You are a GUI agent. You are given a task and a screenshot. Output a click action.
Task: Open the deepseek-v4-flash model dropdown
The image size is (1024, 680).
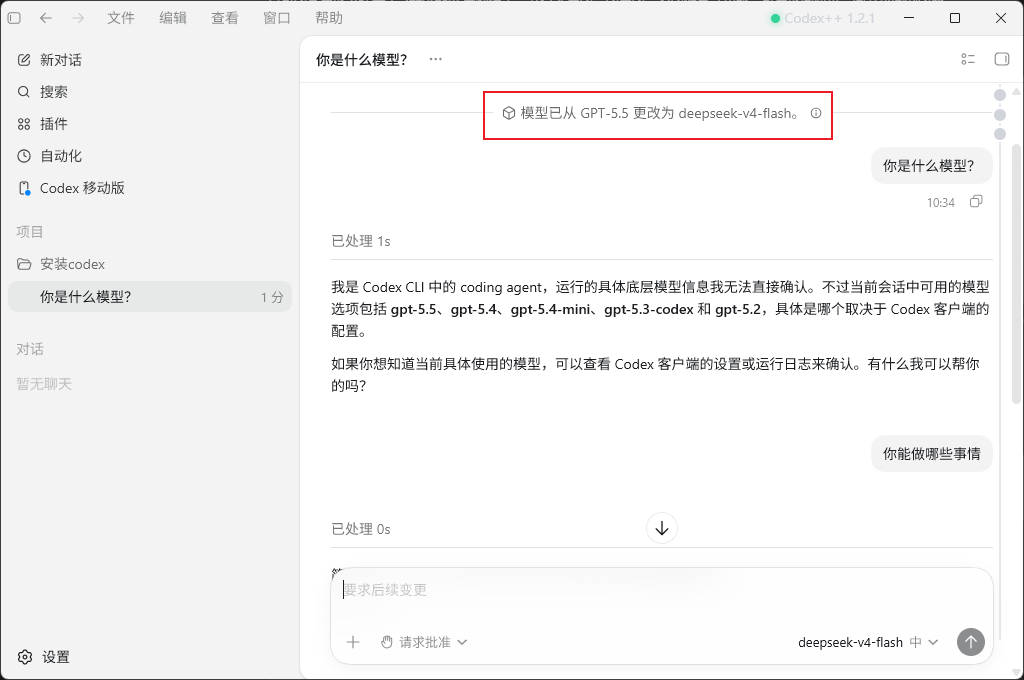click(x=868, y=642)
